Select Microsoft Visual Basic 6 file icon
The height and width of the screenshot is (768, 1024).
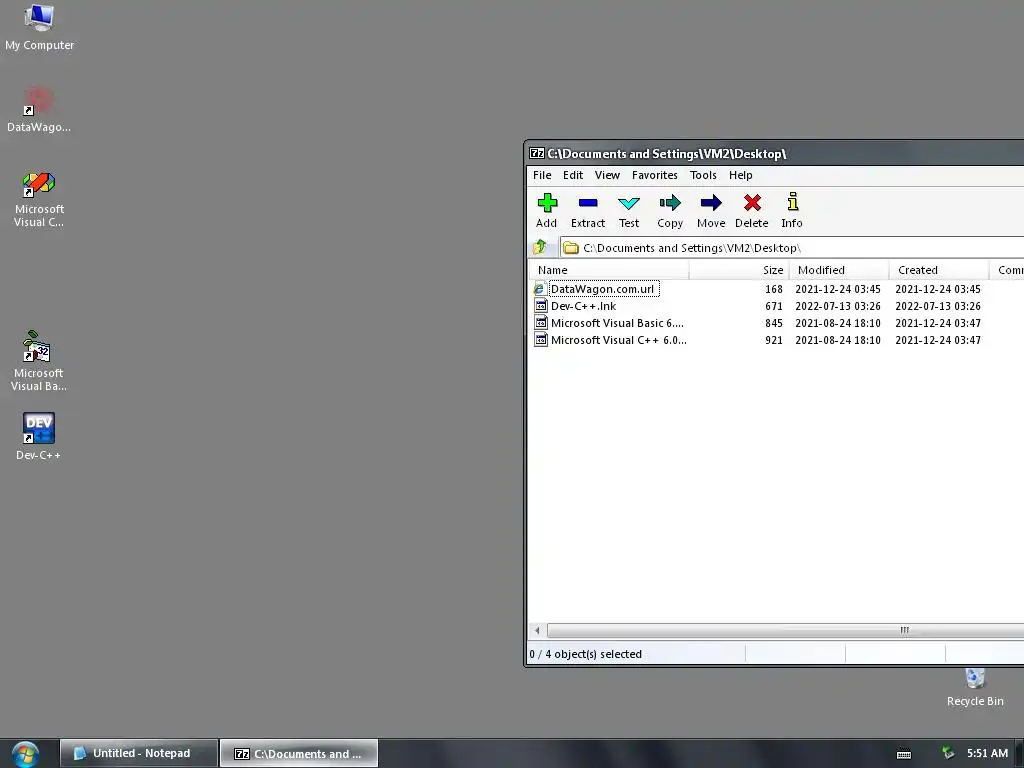541,323
